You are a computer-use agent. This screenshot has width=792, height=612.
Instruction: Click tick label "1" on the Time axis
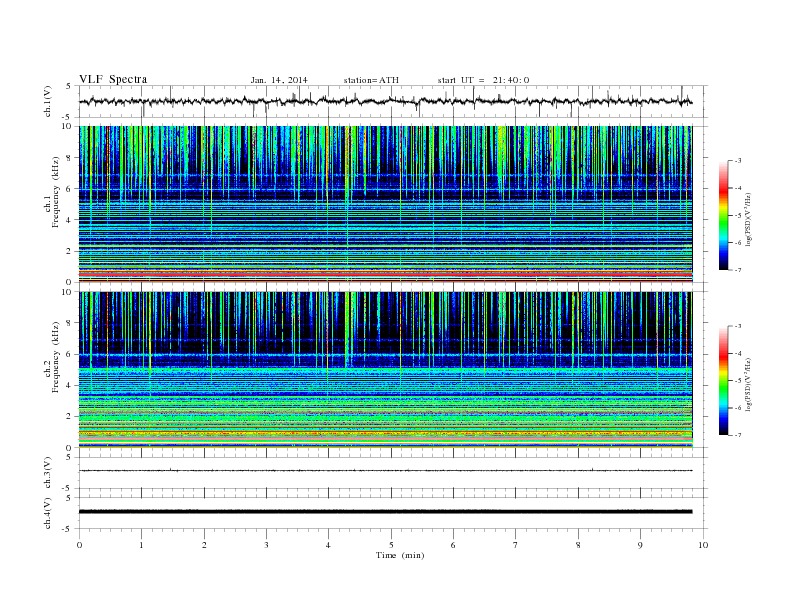coord(141,545)
